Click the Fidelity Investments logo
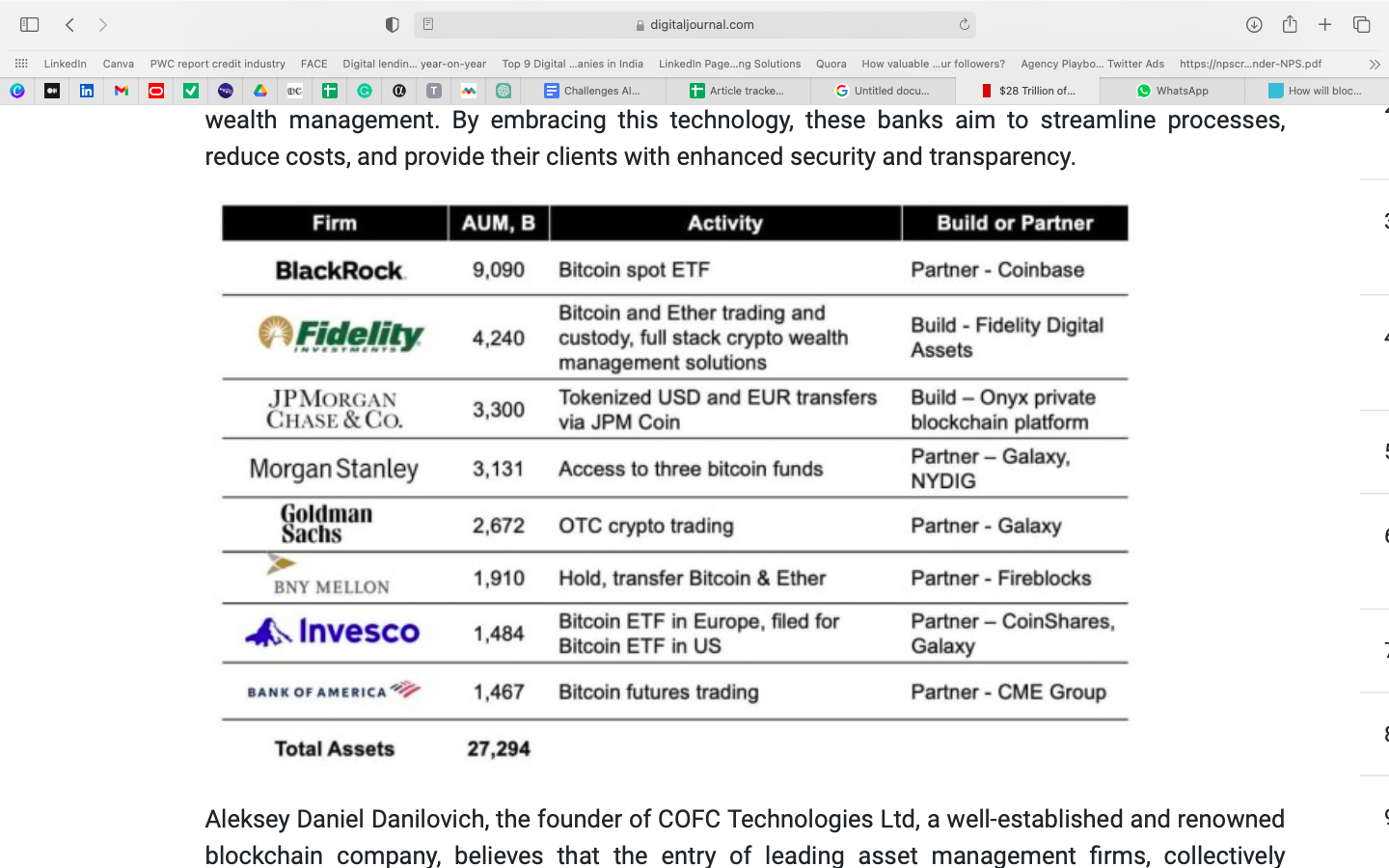 [x=341, y=335]
